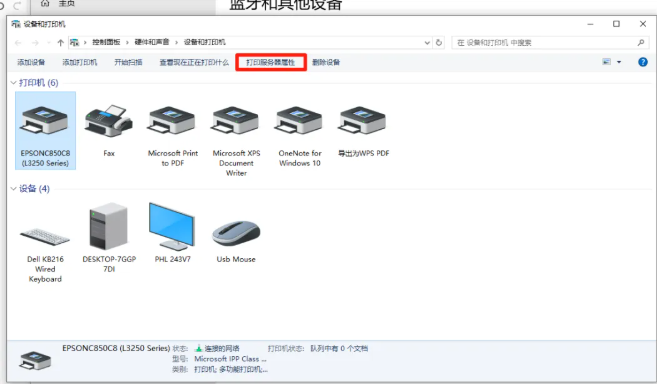Select the EPSONC850C8 L3250 Series printer
Viewport: 657px width, 384px height.
[45, 130]
